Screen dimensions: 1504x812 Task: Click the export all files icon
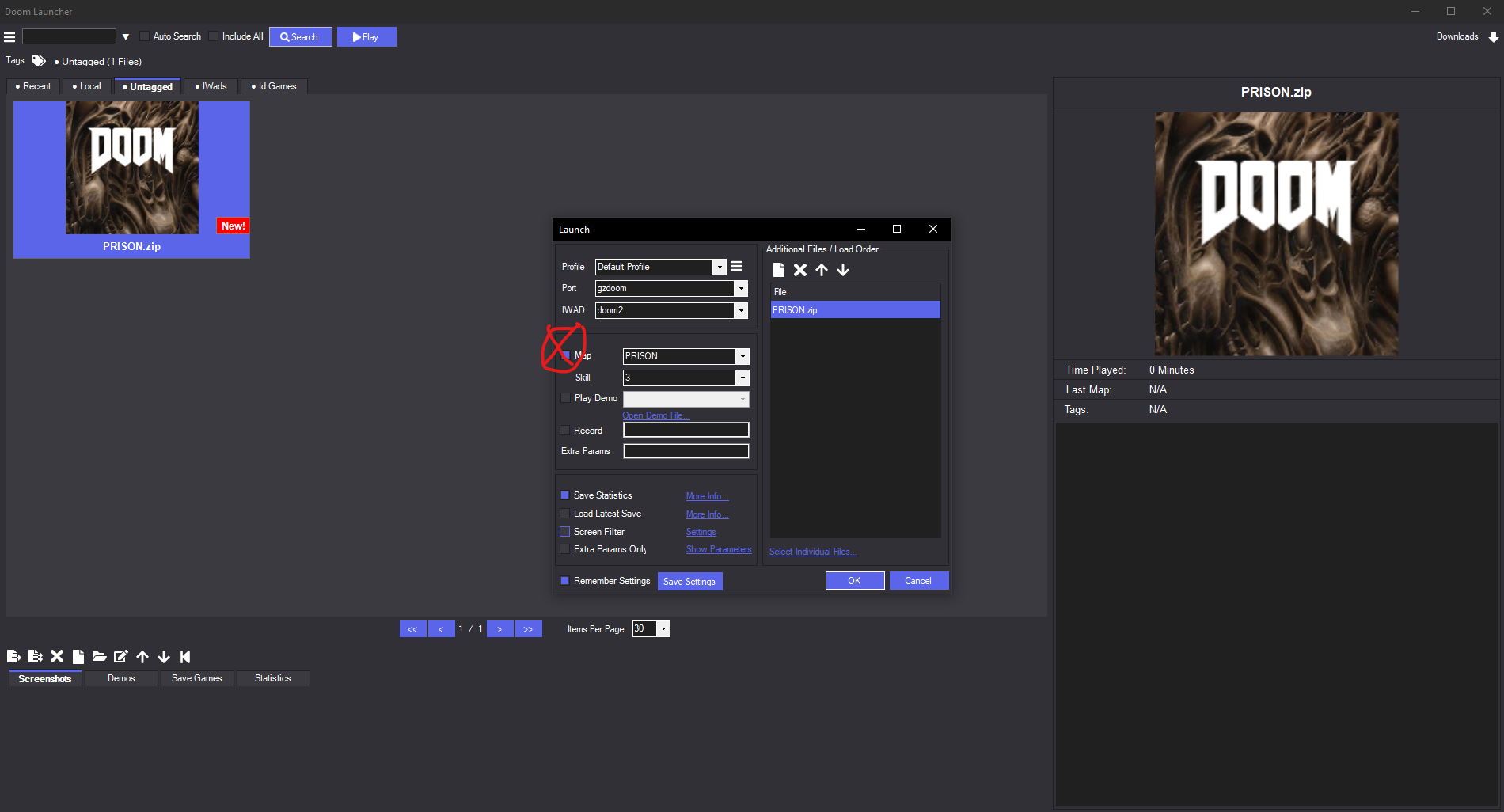coord(35,656)
